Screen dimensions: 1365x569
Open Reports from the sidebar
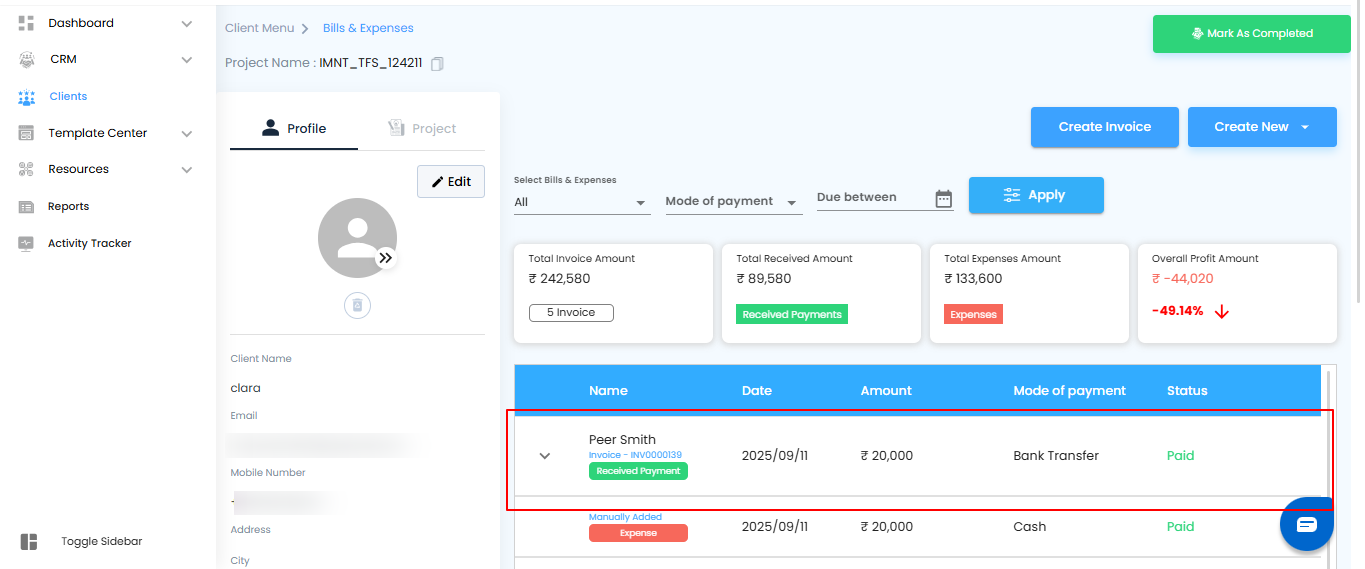pos(68,206)
